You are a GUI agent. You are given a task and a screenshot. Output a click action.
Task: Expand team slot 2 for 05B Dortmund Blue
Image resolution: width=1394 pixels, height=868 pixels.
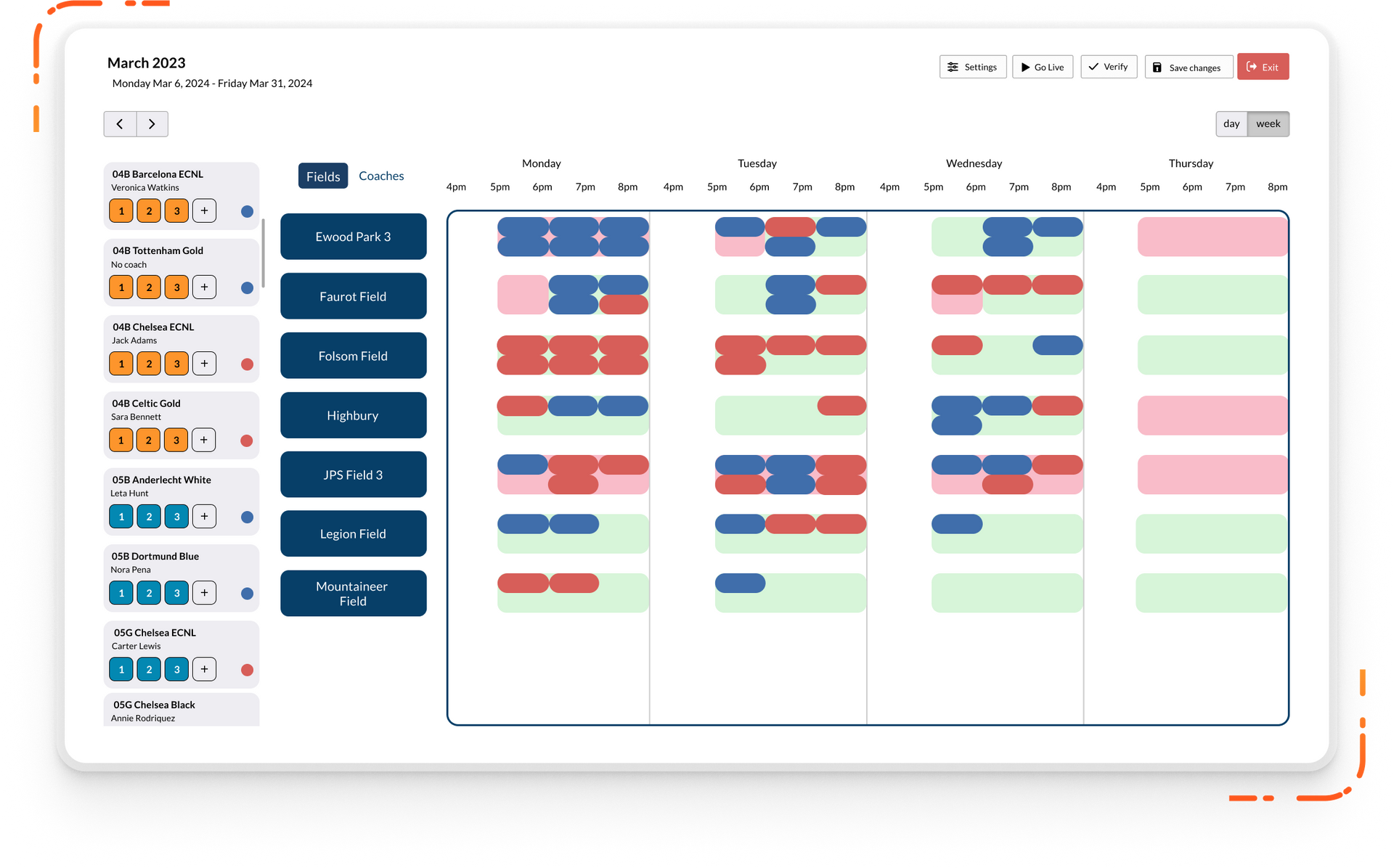[148, 592]
